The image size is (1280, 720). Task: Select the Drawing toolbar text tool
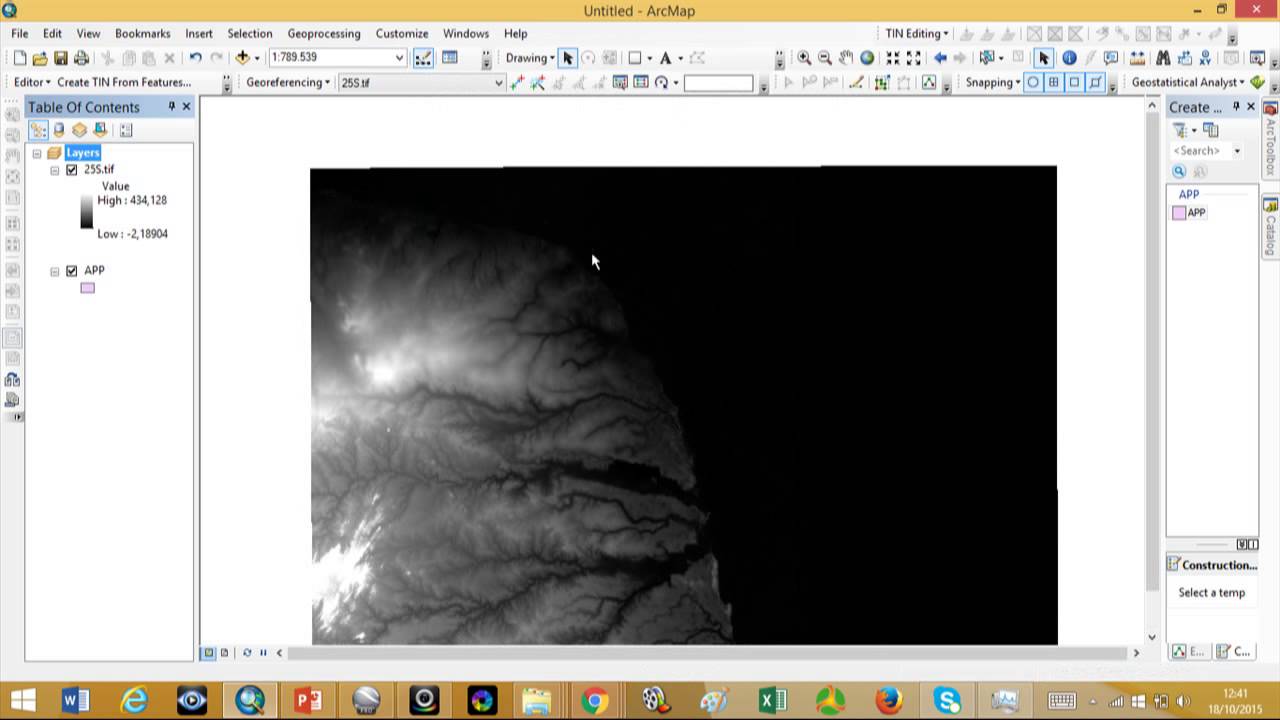pyautogui.click(x=665, y=58)
